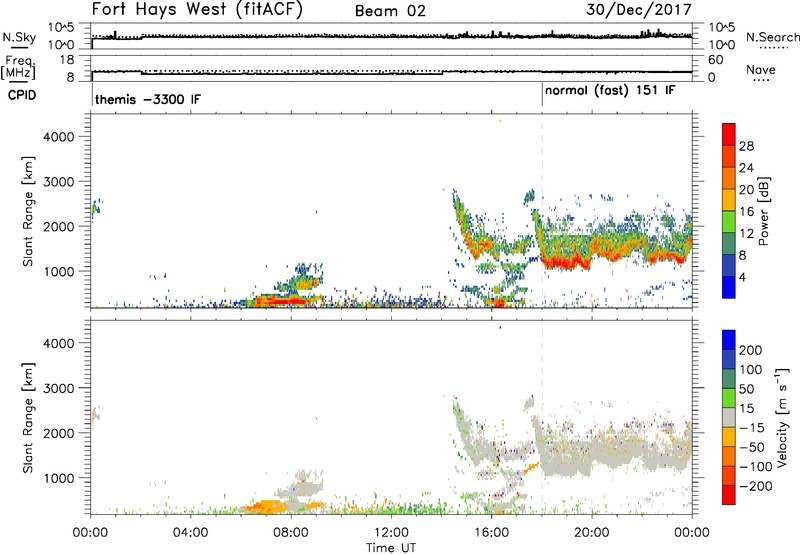
Task: Click the 'CPID' row label
Action: (x=22, y=95)
